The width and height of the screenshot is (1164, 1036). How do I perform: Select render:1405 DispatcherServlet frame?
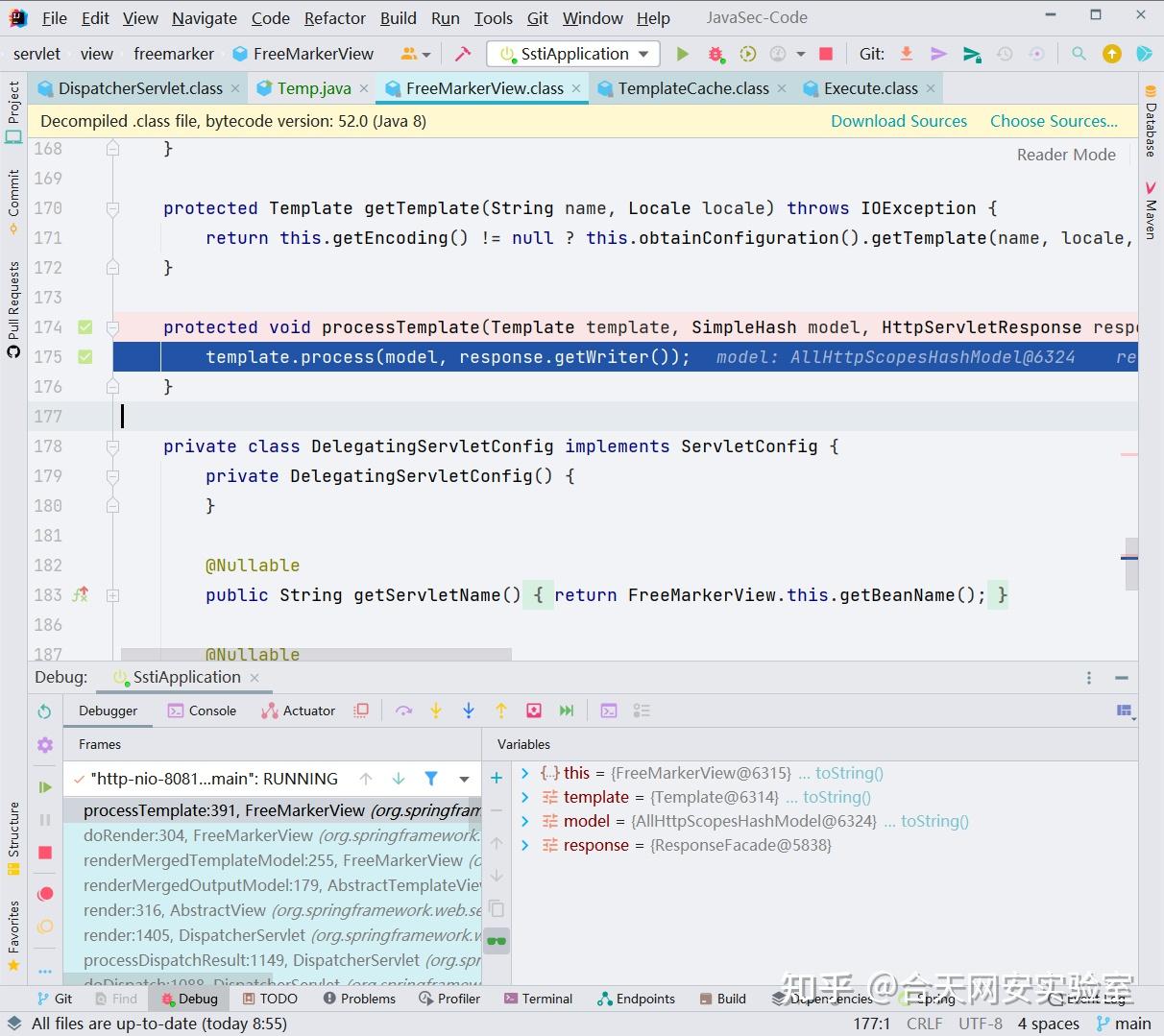273,935
